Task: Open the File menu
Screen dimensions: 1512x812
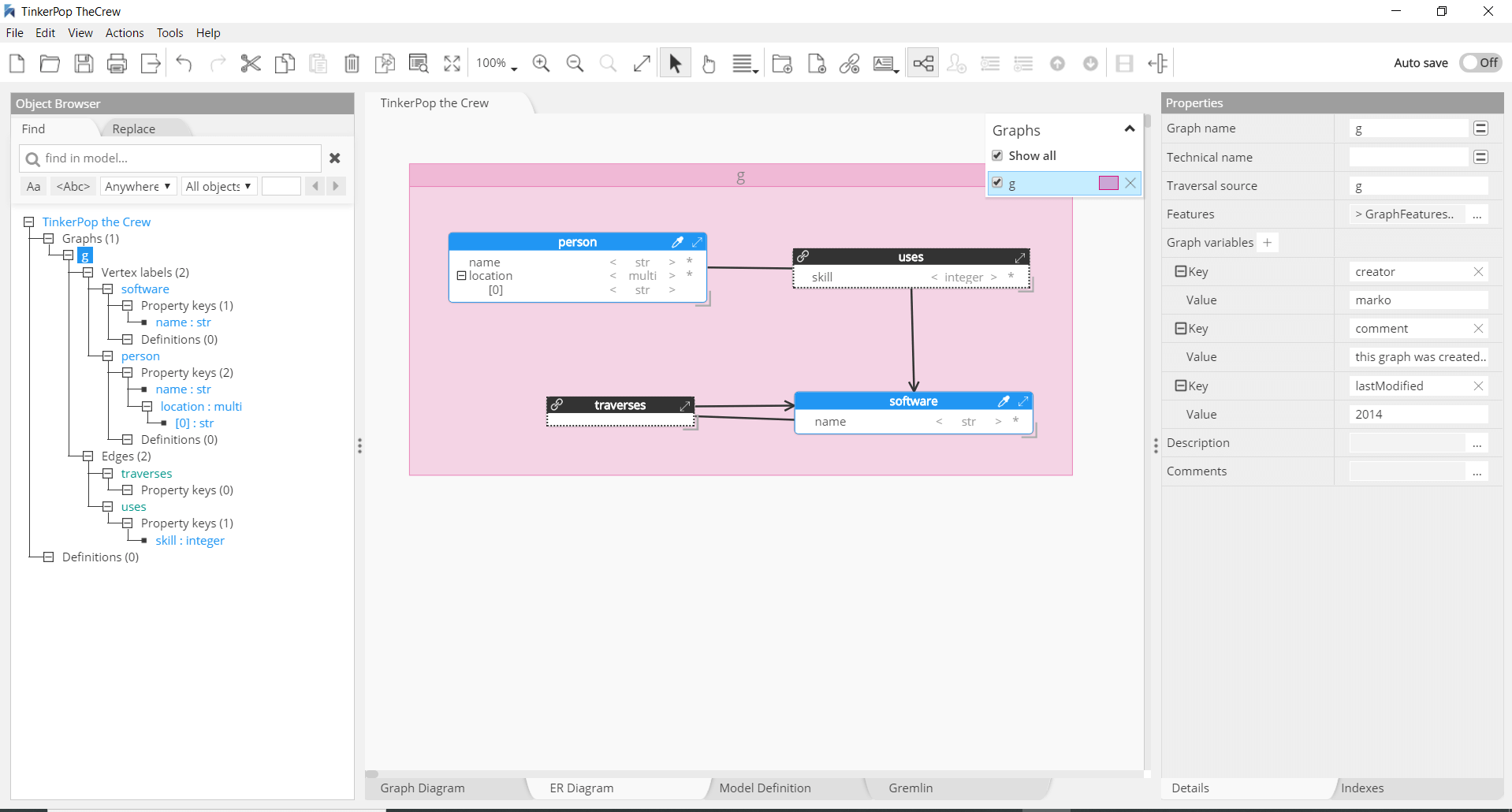Action: pyautogui.click(x=15, y=32)
